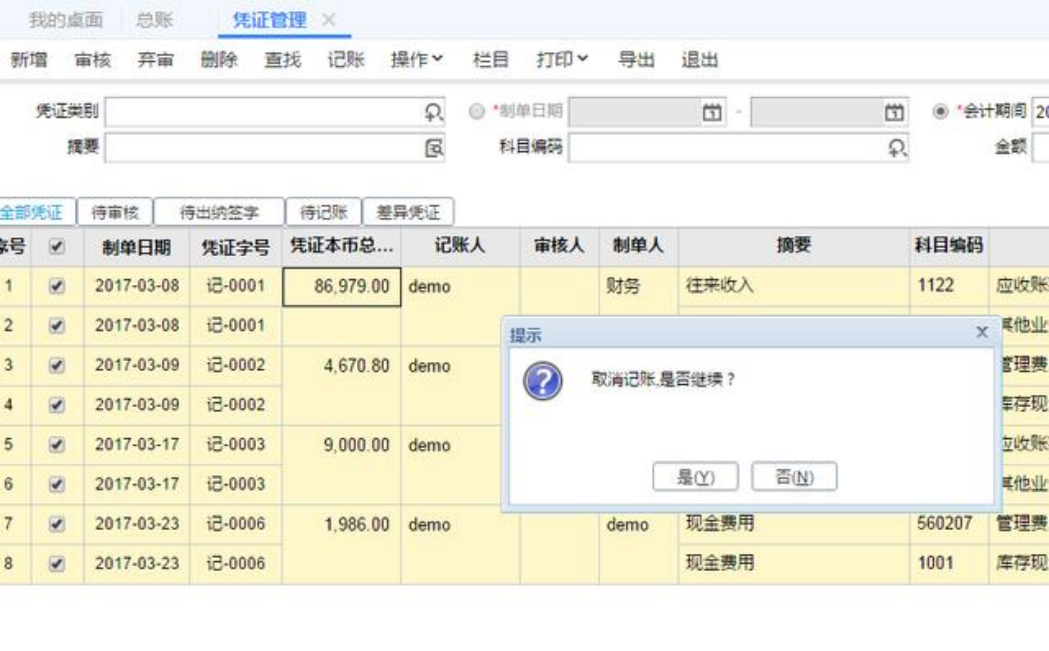The image size is (1049, 651).
Task: Open the 制单日期 end date calendar icon
Action: point(894,112)
